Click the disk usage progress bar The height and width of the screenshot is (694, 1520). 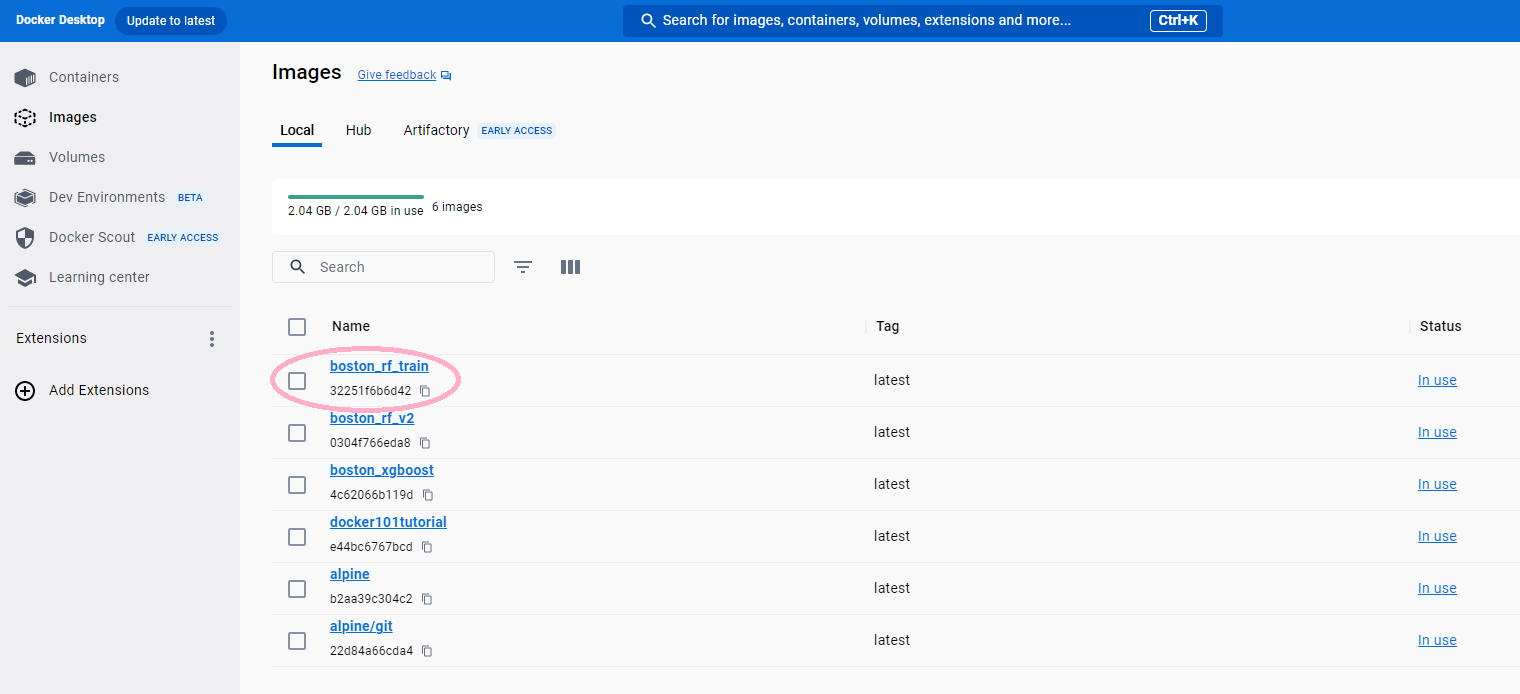point(355,197)
